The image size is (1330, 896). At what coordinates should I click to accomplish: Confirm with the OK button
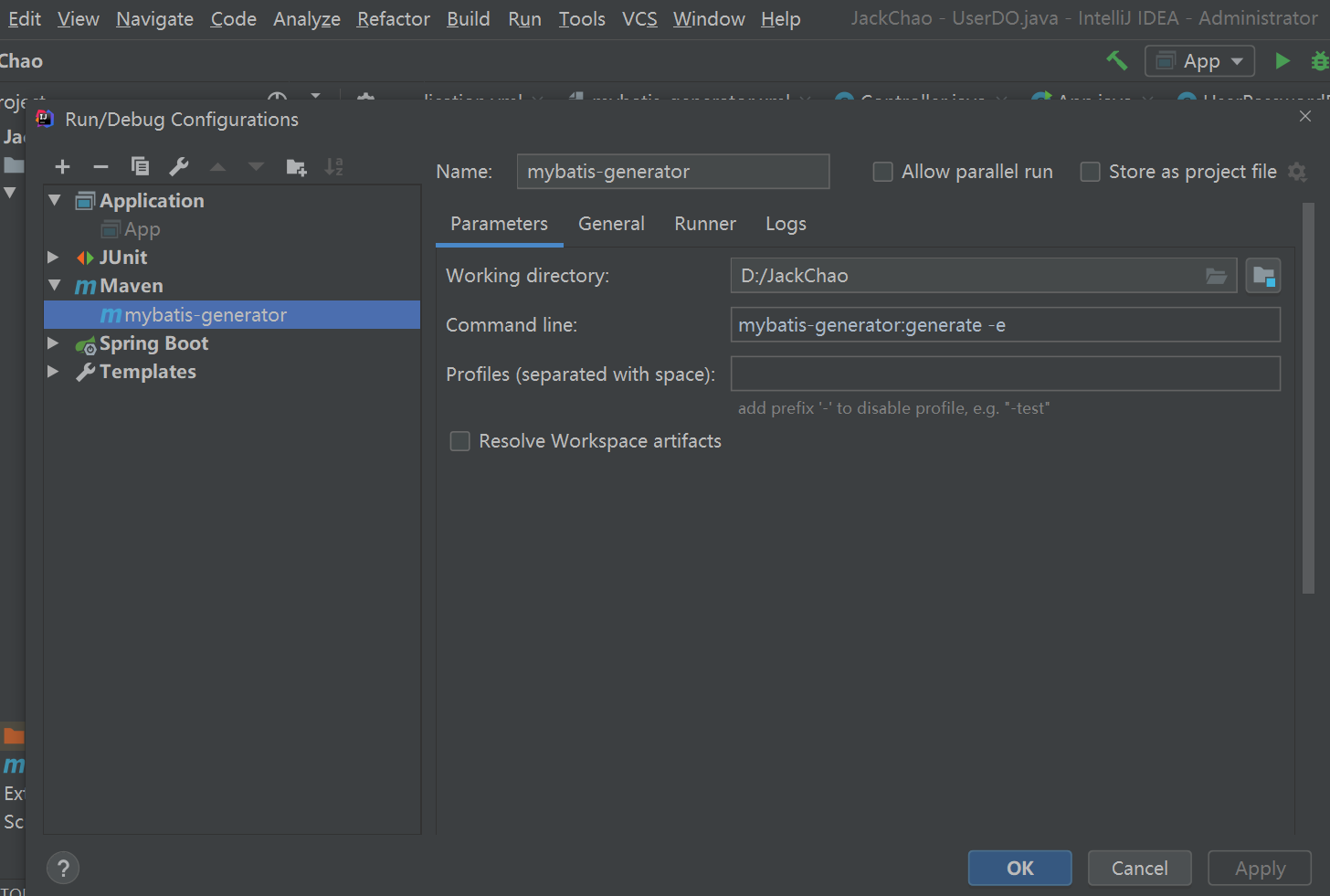(1019, 869)
